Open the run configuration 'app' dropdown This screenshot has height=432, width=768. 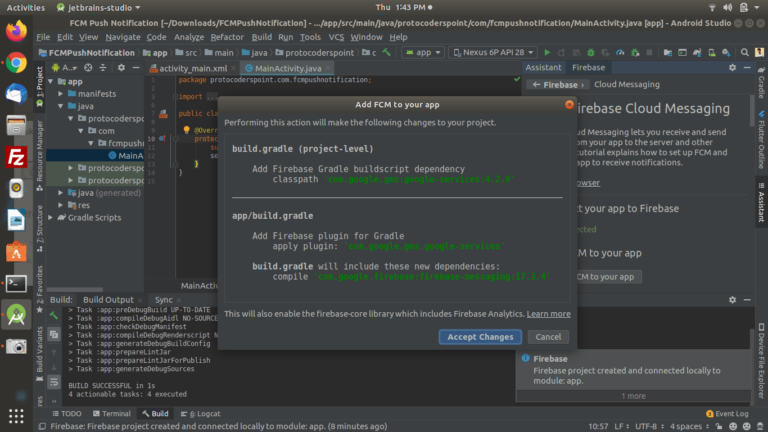[x=423, y=52]
